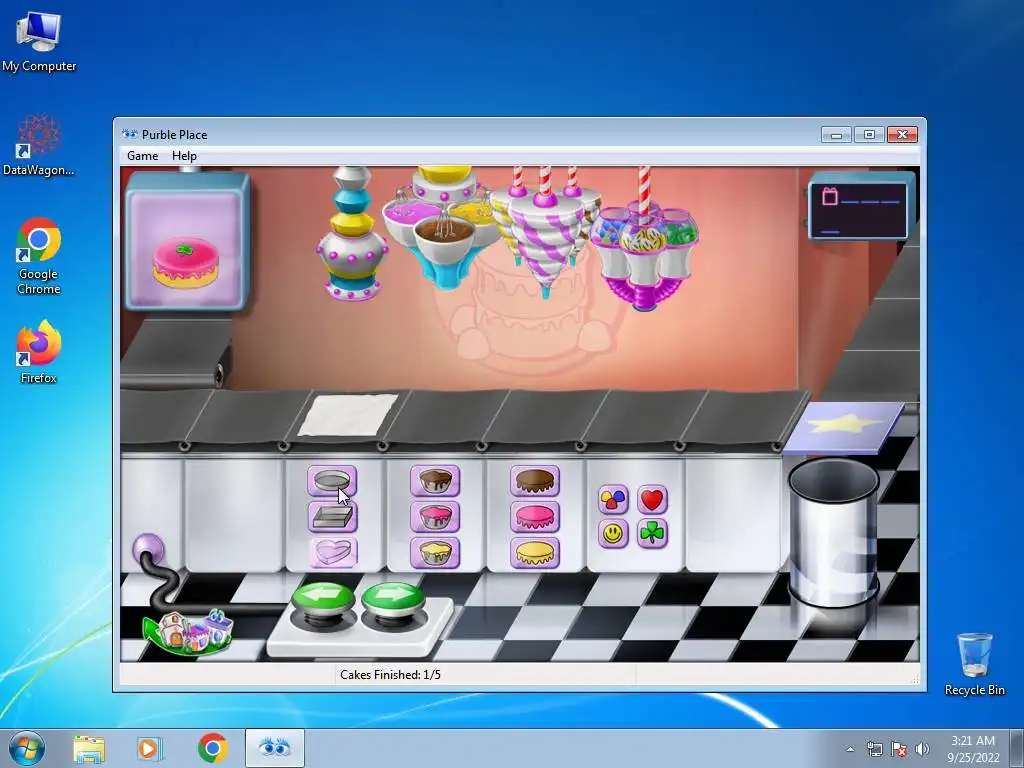The height and width of the screenshot is (768, 1024).
Task: Select the round cake pan button
Action: click(x=332, y=481)
